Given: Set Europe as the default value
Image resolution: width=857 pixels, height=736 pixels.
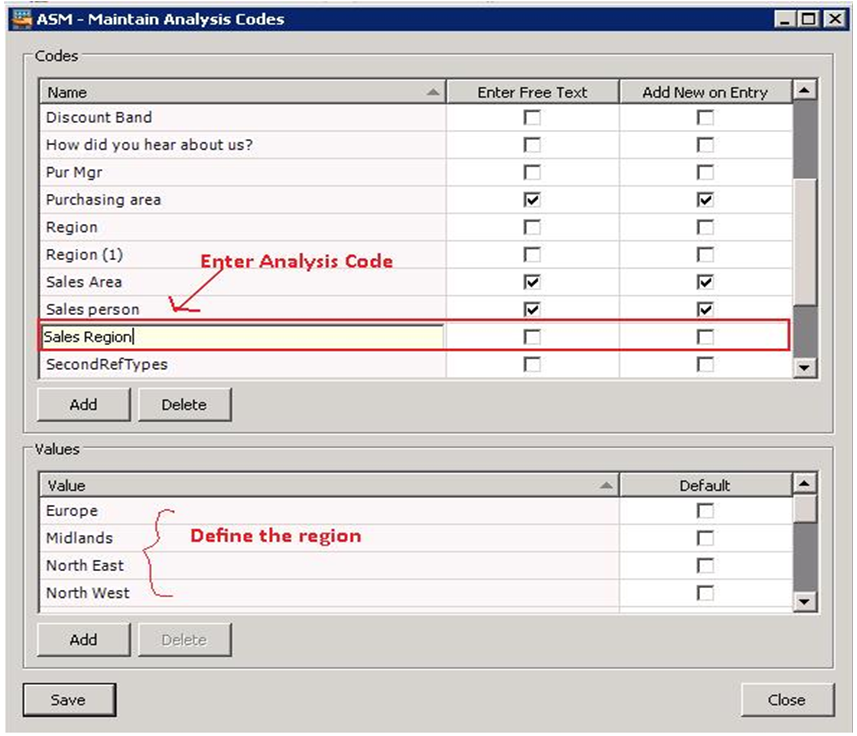Looking at the screenshot, I should coord(705,511).
